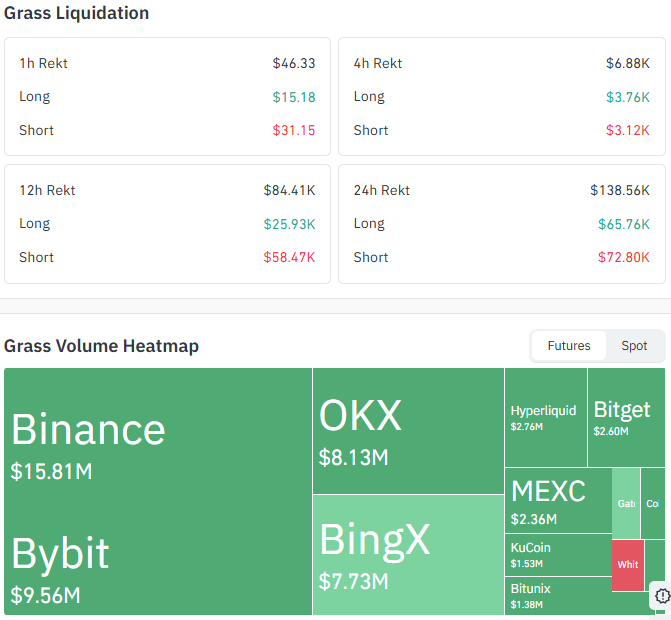Click Bitunix volume figure $1.38M
Viewport: 671px width, 620px height.
tap(527, 605)
